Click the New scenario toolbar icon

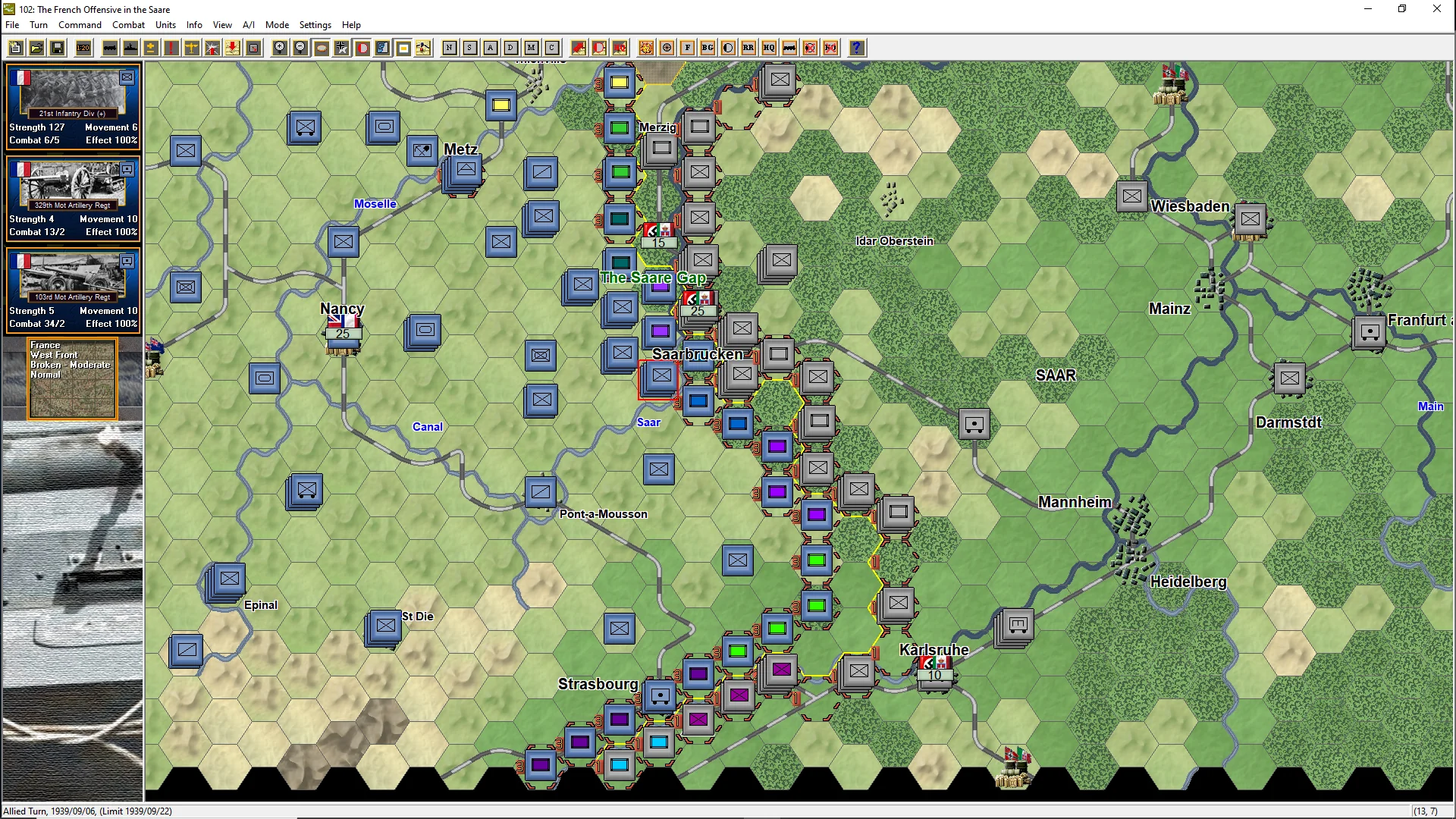(15, 48)
